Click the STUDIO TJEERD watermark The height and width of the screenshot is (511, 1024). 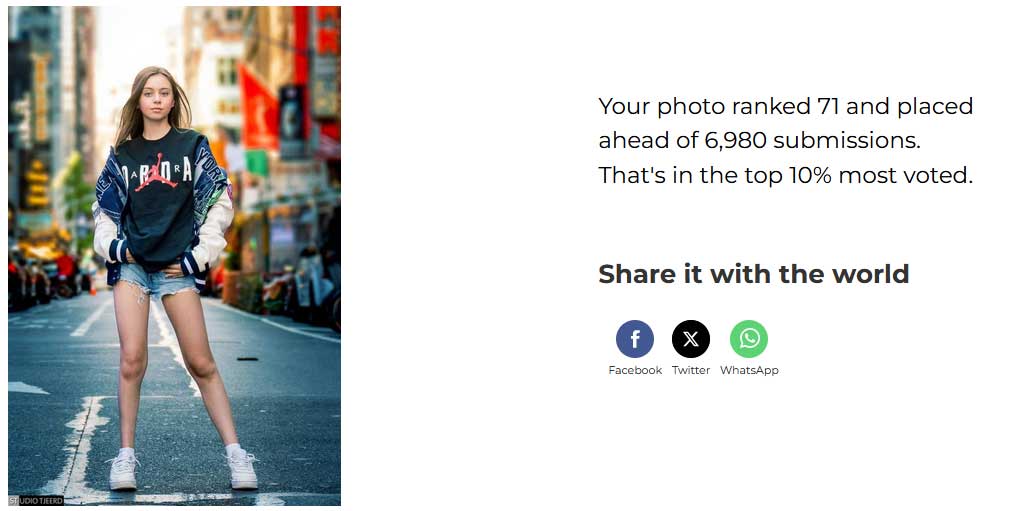click(36, 501)
